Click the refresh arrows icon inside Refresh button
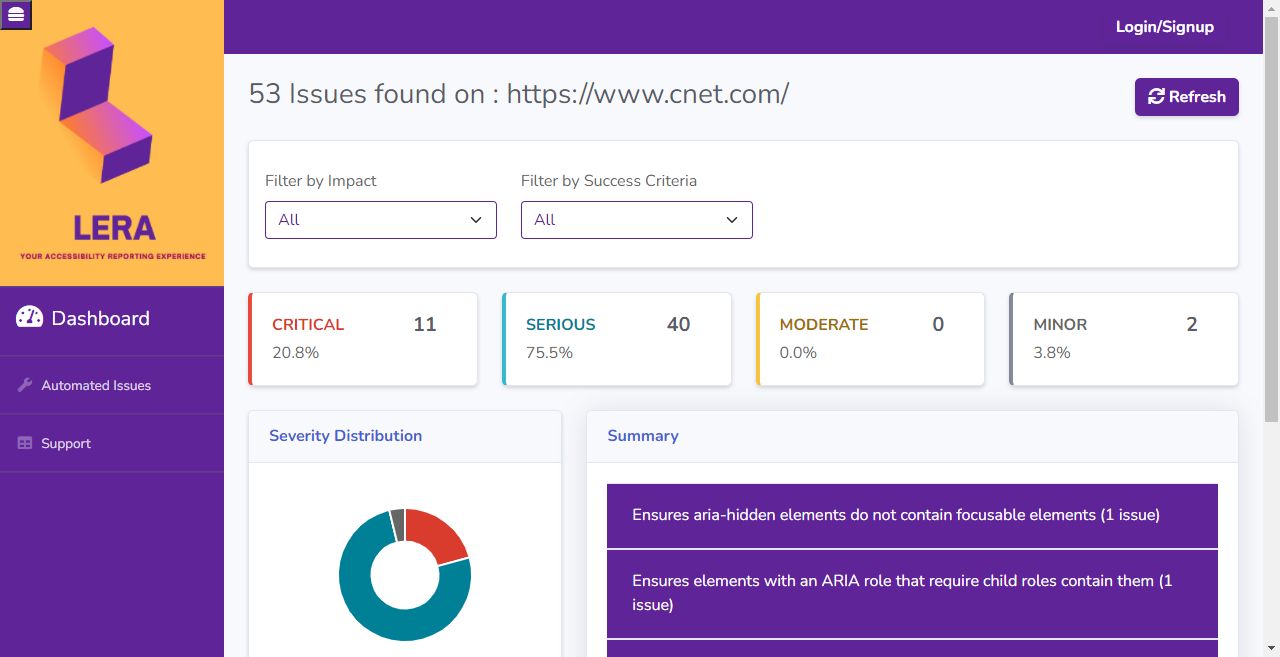Viewport: 1280px width, 657px height. tap(1158, 96)
